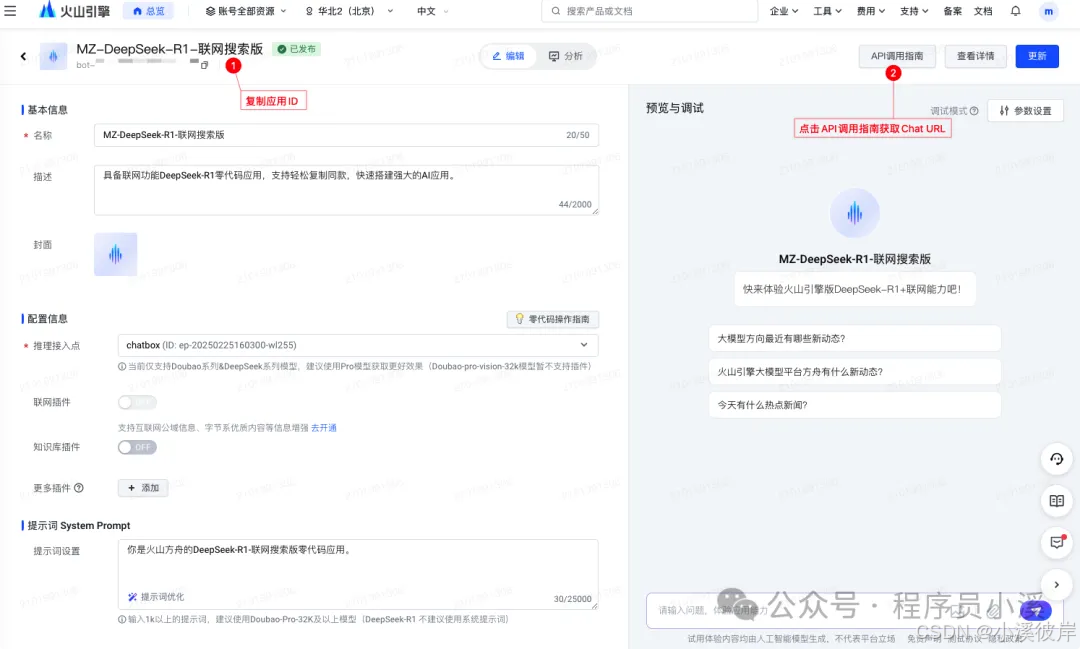The image size is (1080, 649).
Task: Go to the 总览 overview
Action: pyautogui.click(x=149, y=11)
